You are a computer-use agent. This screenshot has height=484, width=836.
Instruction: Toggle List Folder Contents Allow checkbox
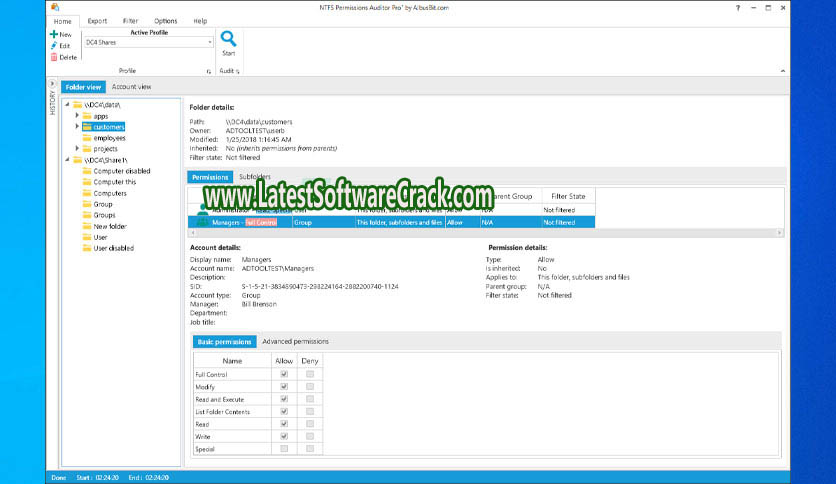coord(284,412)
